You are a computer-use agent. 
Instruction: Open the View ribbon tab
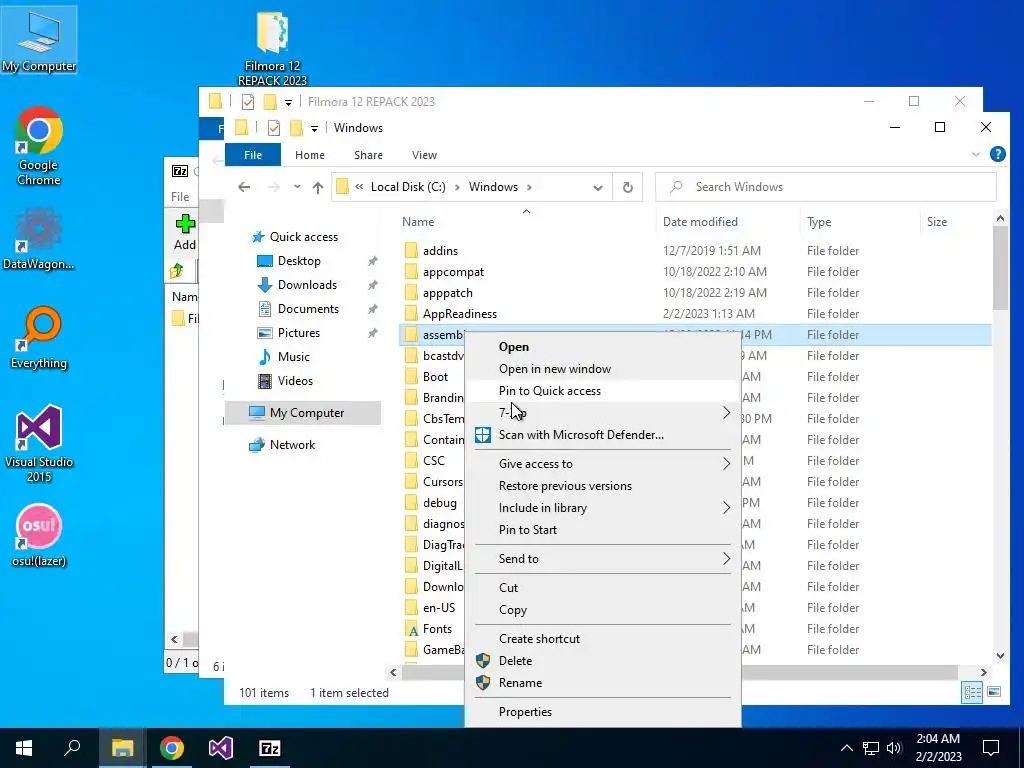point(424,155)
